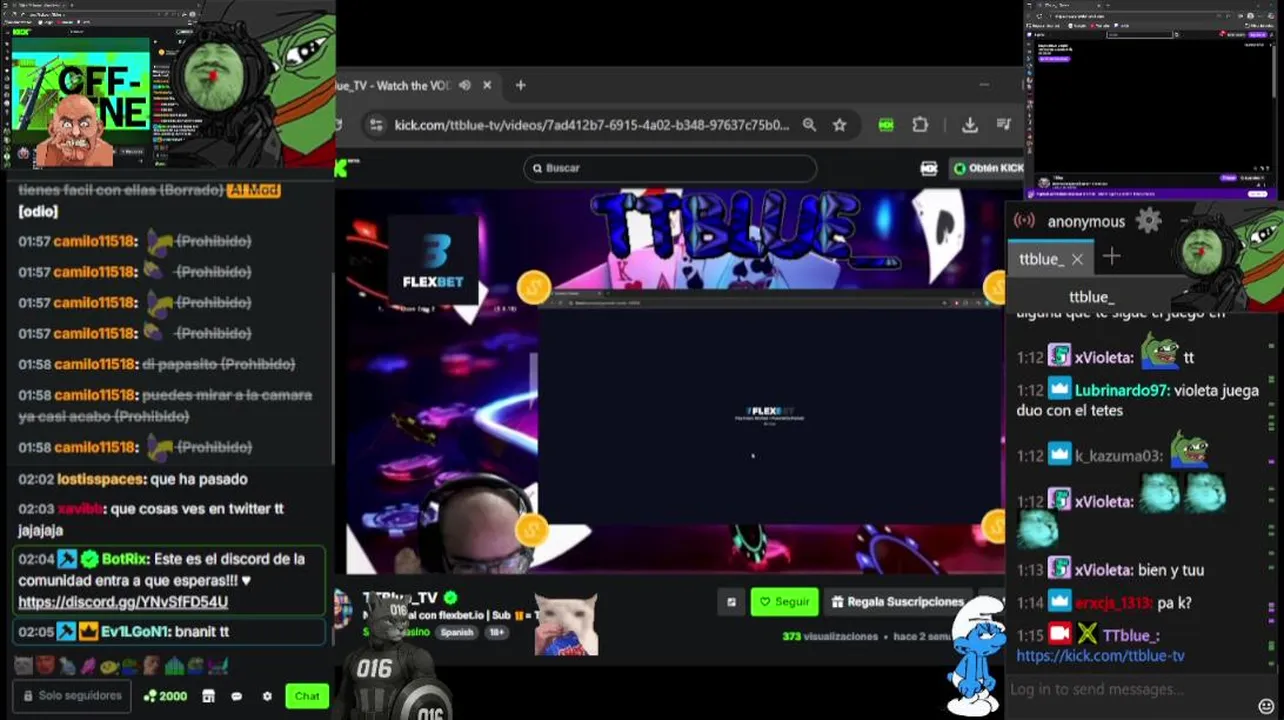
Task: Click the live signal icon beside anonymous
Action: pyautogui.click(x=1024, y=221)
